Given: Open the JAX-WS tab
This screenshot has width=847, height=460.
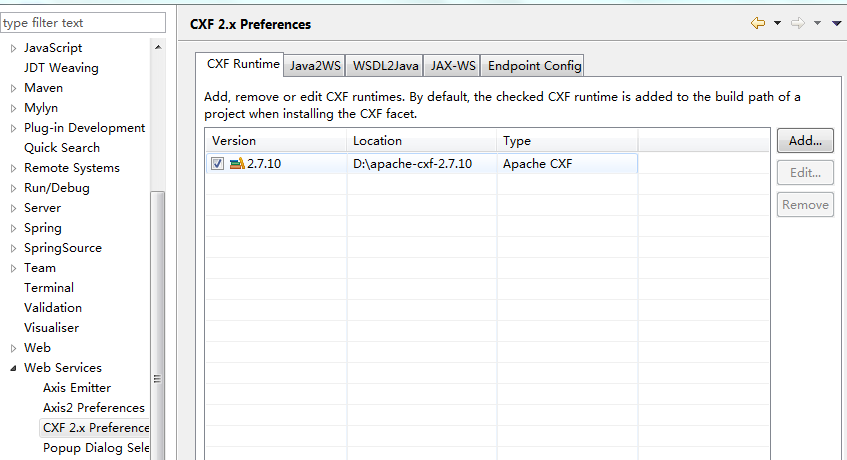Looking at the screenshot, I should (x=453, y=66).
